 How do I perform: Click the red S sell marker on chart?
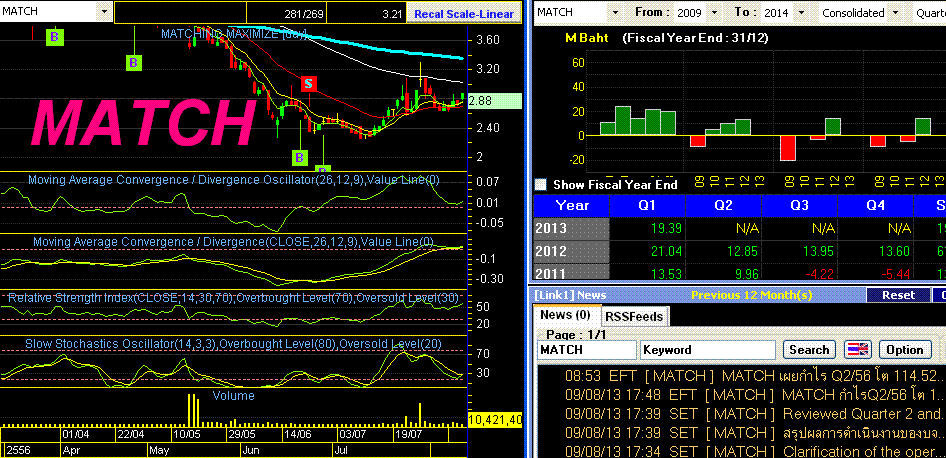point(309,84)
